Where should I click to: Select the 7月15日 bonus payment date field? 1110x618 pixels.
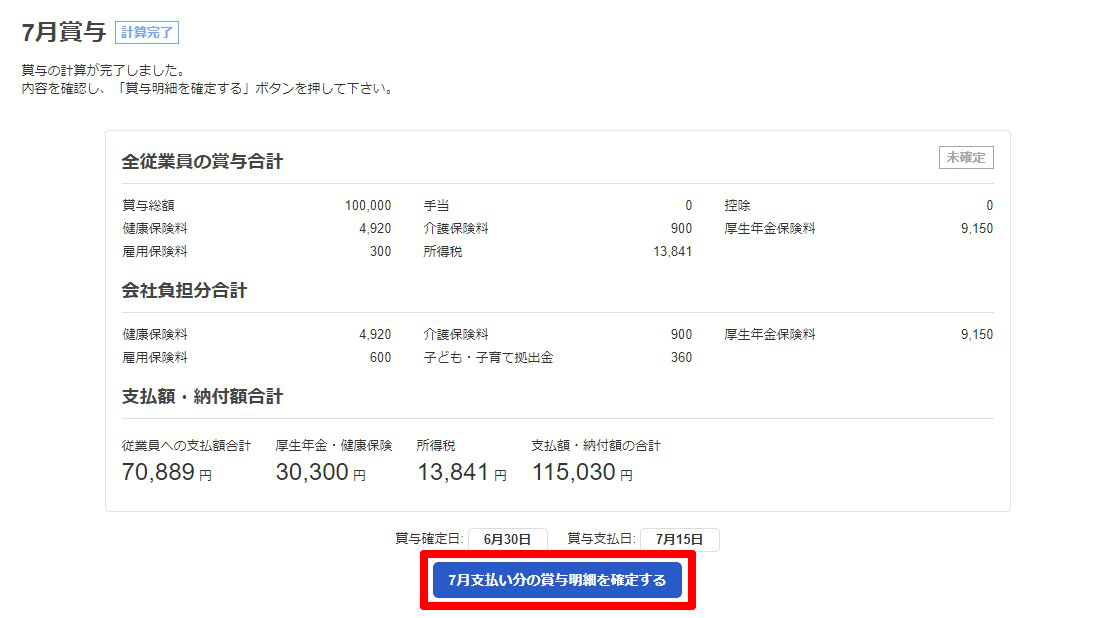pos(680,539)
